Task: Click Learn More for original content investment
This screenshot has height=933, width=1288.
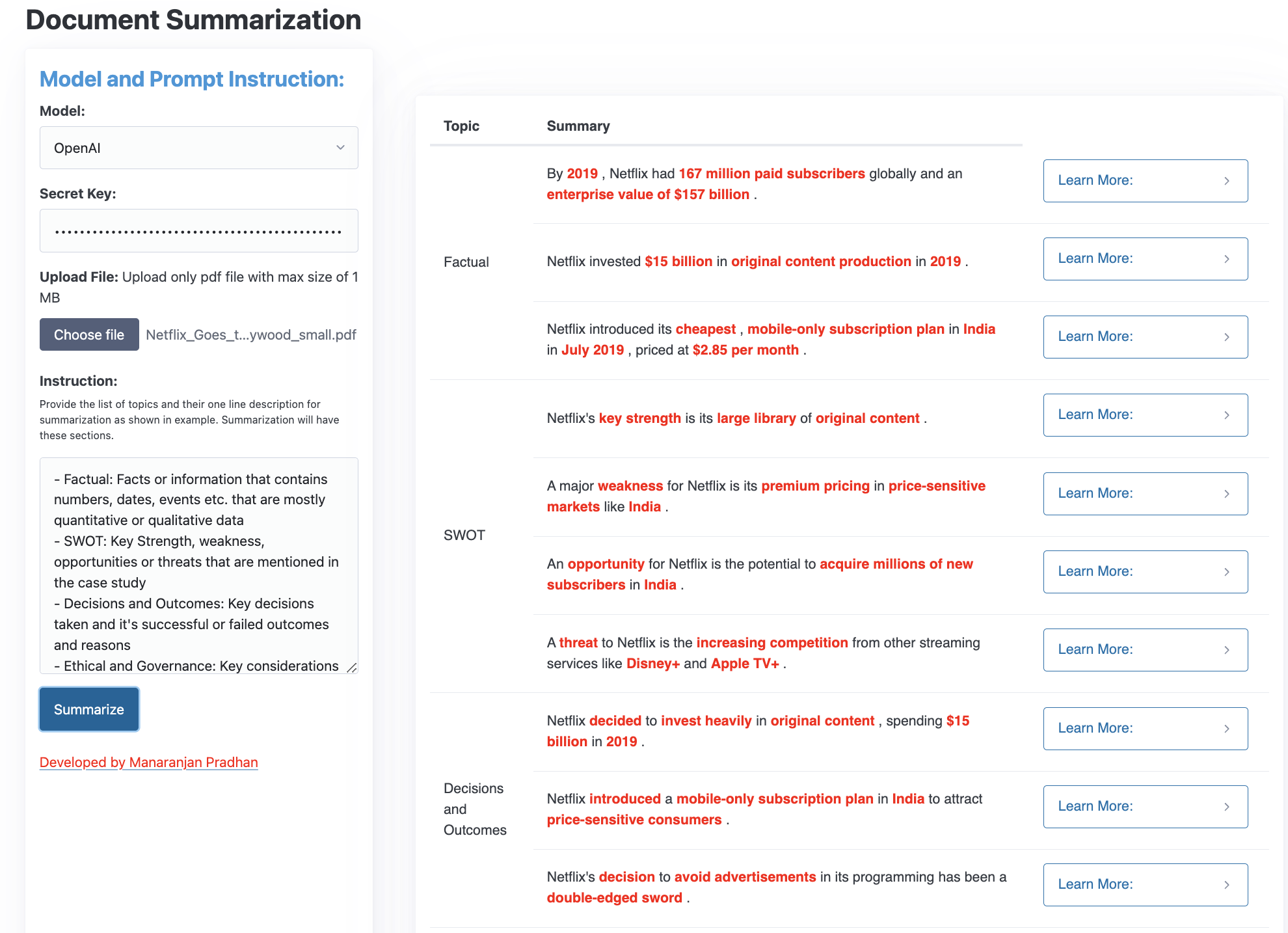Action: coord(1145,258)
